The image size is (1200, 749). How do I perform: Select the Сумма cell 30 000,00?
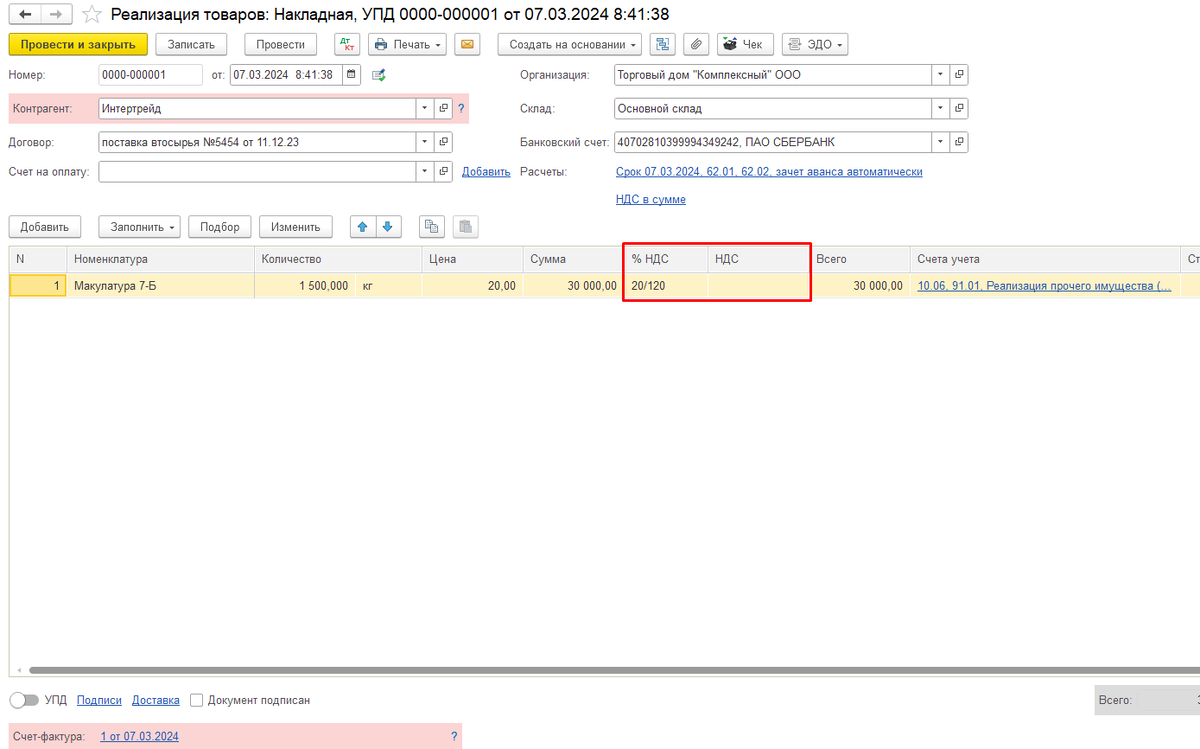pyautogui.click(x=573, y=286)
